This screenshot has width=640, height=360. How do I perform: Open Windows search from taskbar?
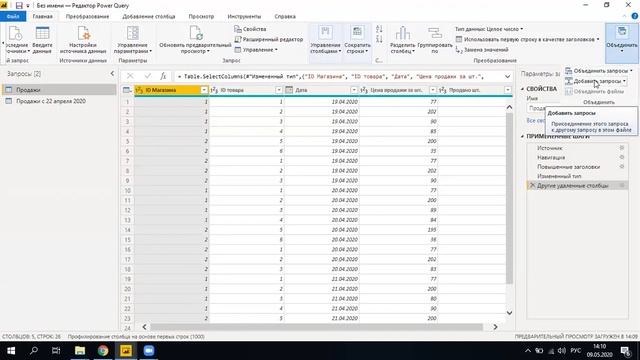pyautogui.click(x=34, y=351)
